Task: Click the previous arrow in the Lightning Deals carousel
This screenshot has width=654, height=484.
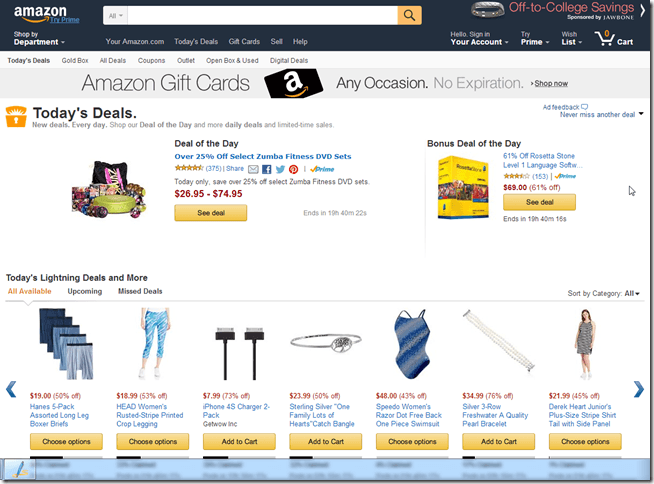Action: pos(11,389)
